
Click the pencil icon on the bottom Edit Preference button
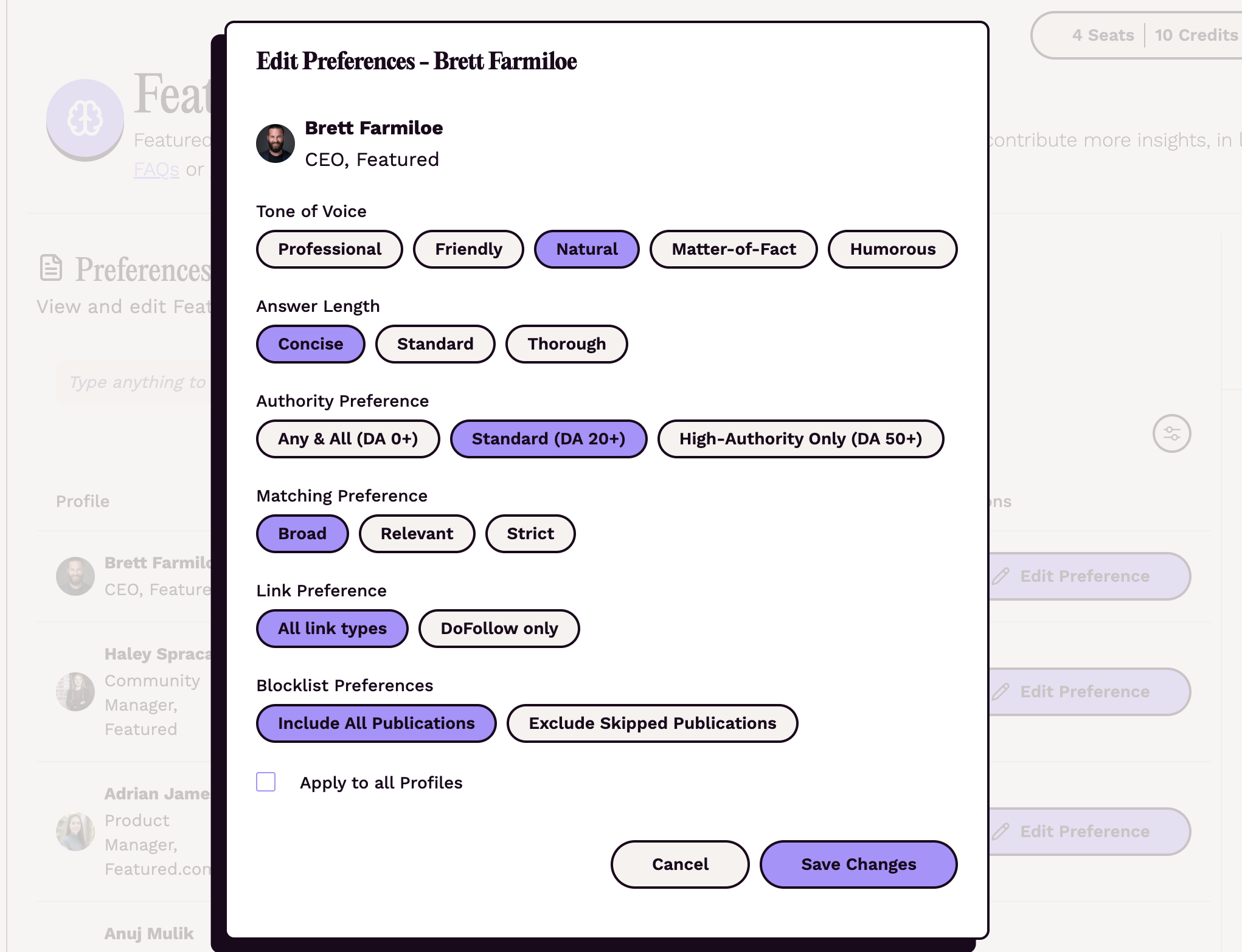click(1003, 831)
